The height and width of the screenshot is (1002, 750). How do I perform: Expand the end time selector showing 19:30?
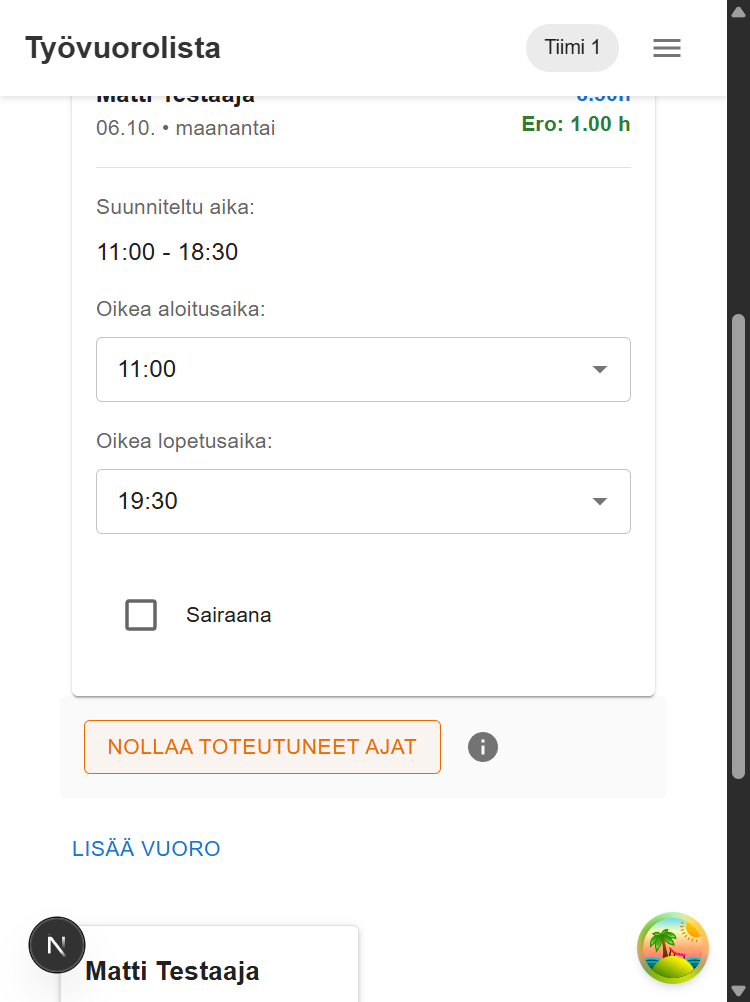363,501
